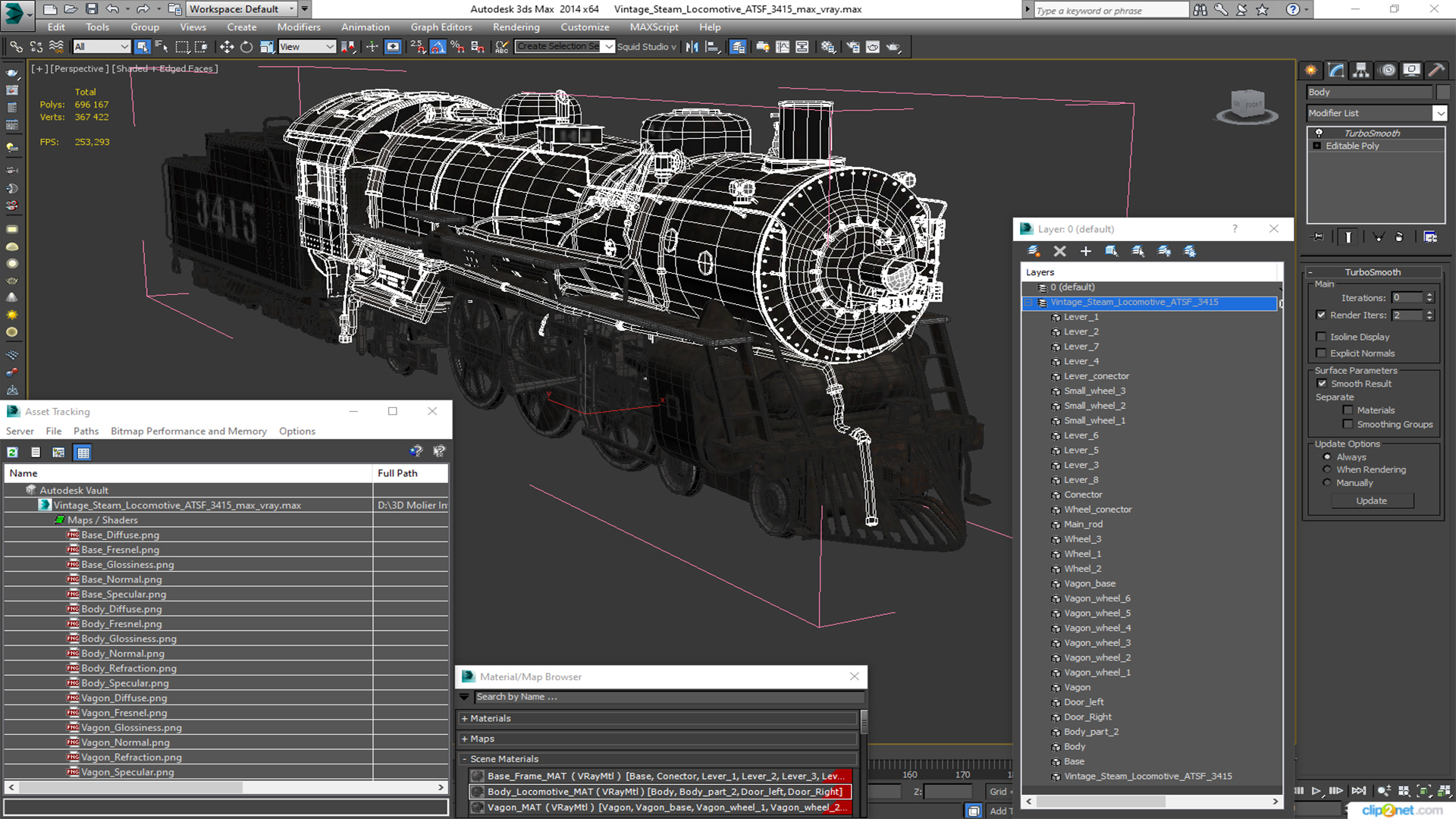
Task: Click the Bind to Space Warp icon
Action: coord(57,47)
